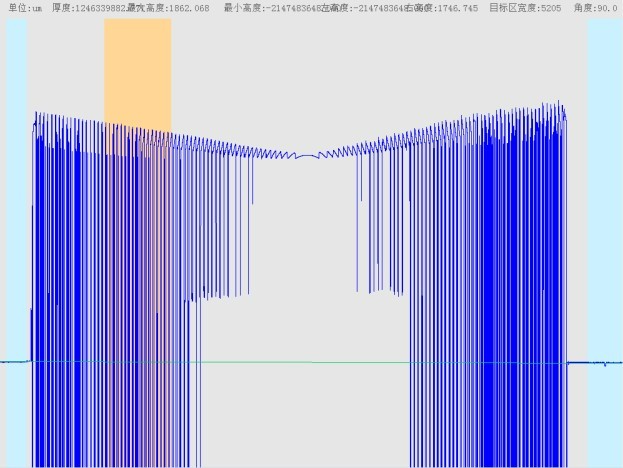Click the profile peak near the right edge

point(558,103)
